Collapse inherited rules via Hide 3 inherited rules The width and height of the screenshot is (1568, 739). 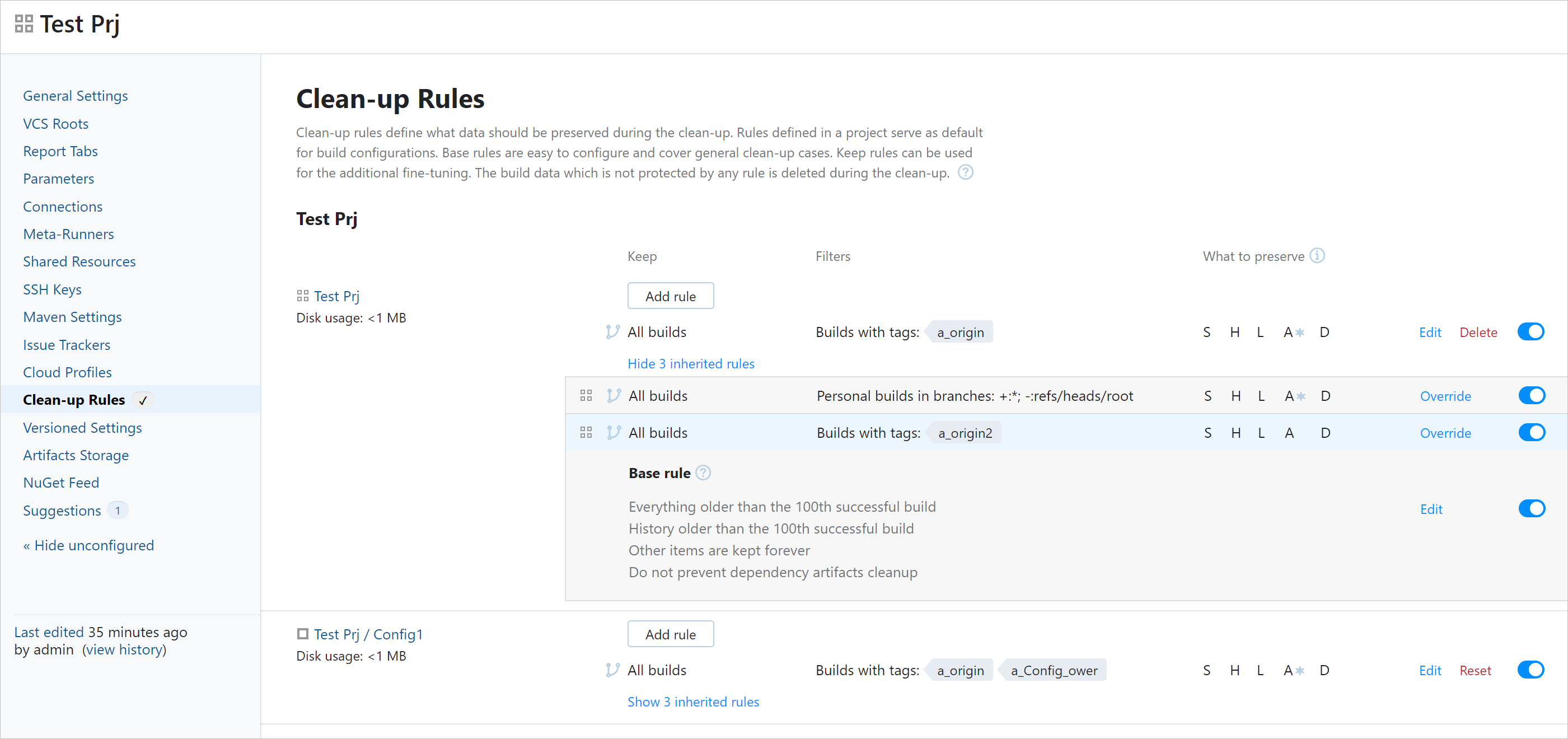click(x=691, y=363)
